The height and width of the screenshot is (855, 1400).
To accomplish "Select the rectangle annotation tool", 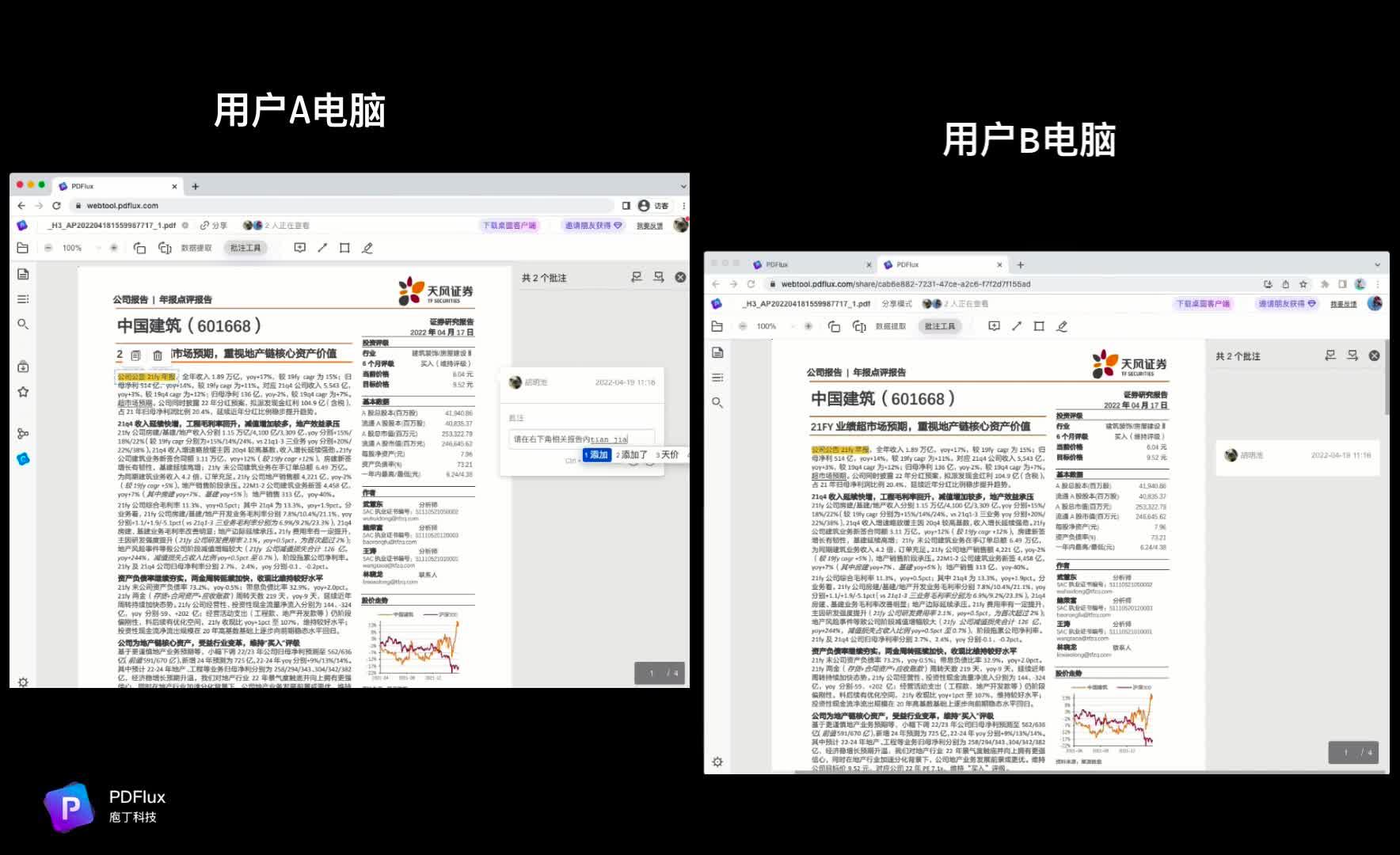I will [x=343, y=248].
